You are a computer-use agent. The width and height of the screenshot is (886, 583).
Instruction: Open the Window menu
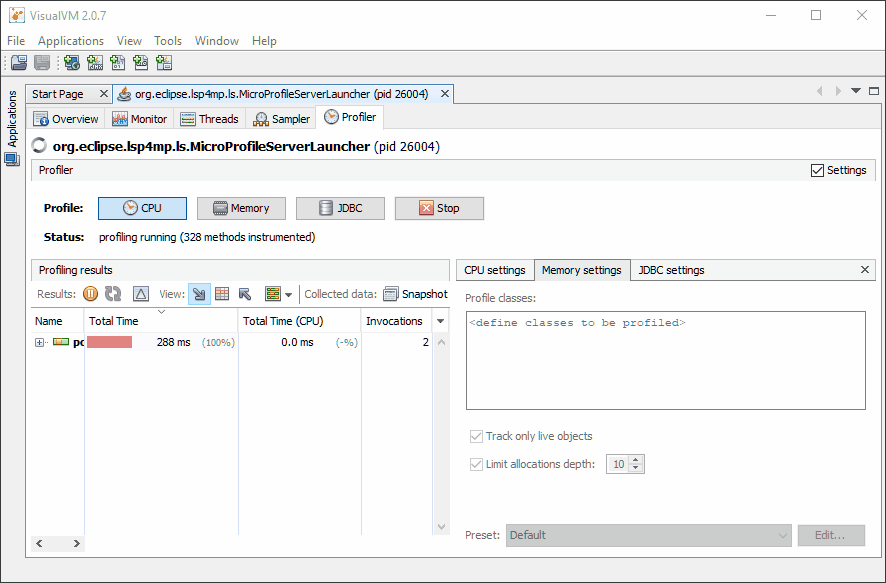tap(216, 41)
